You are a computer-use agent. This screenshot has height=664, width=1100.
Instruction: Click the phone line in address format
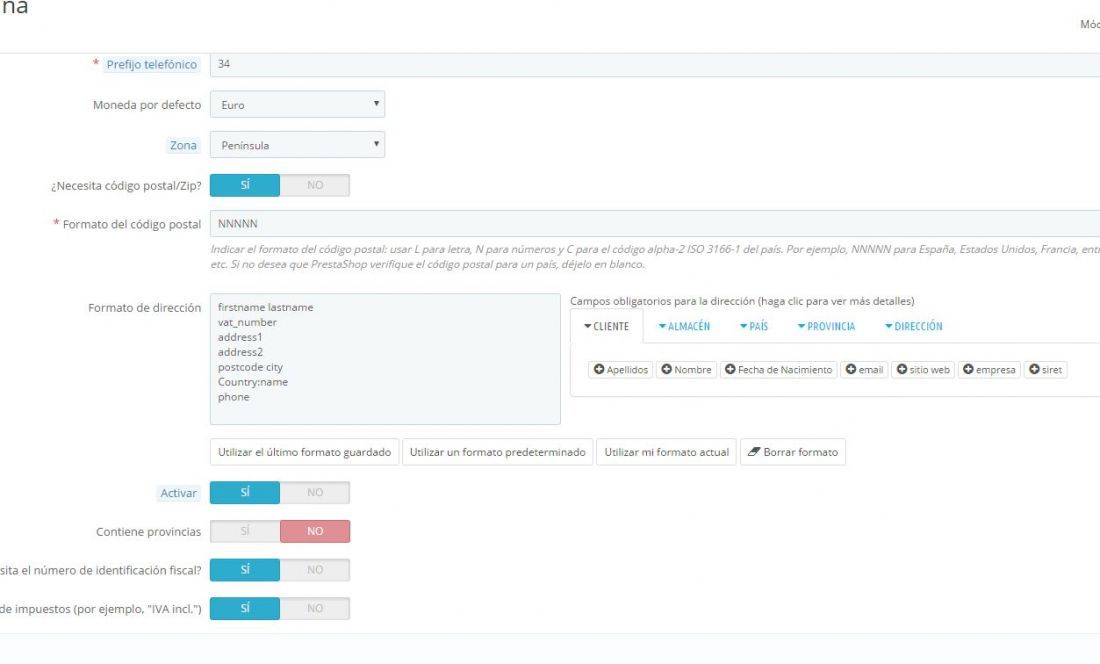point(234,397)
